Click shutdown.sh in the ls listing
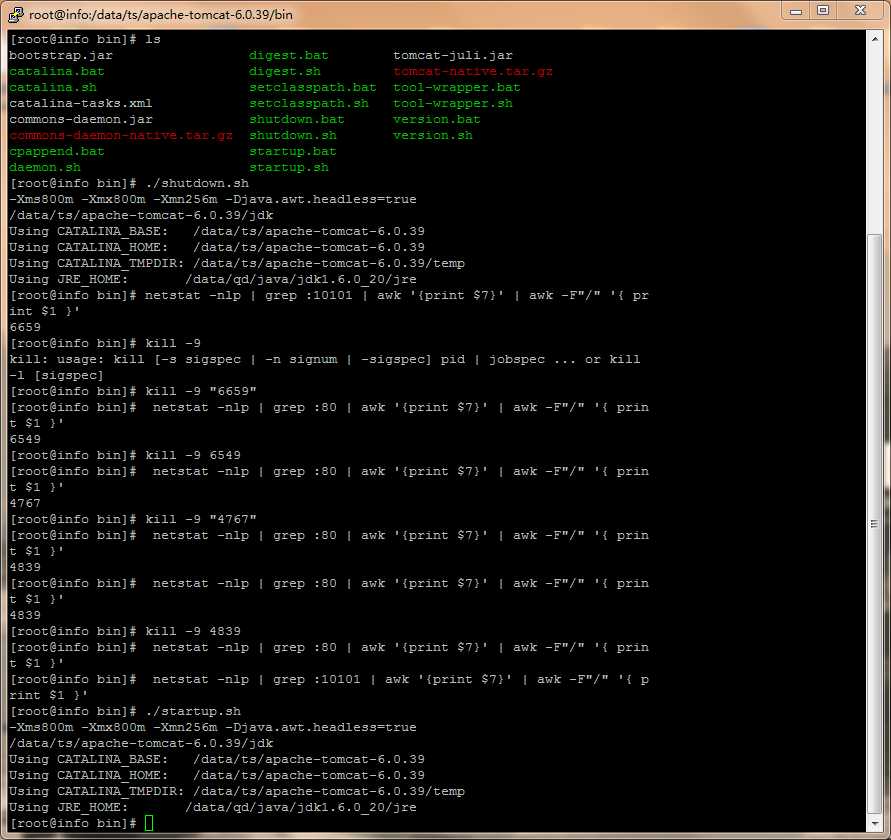 tap(293, 135)
